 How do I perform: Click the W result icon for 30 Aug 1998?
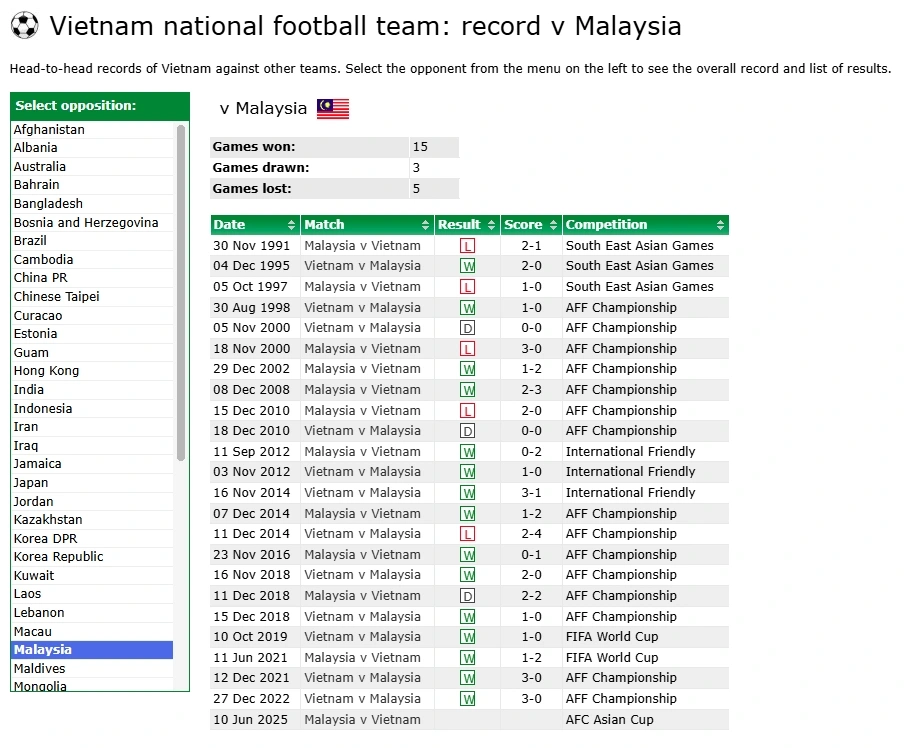pyautogui.click(x=468, y=308)
